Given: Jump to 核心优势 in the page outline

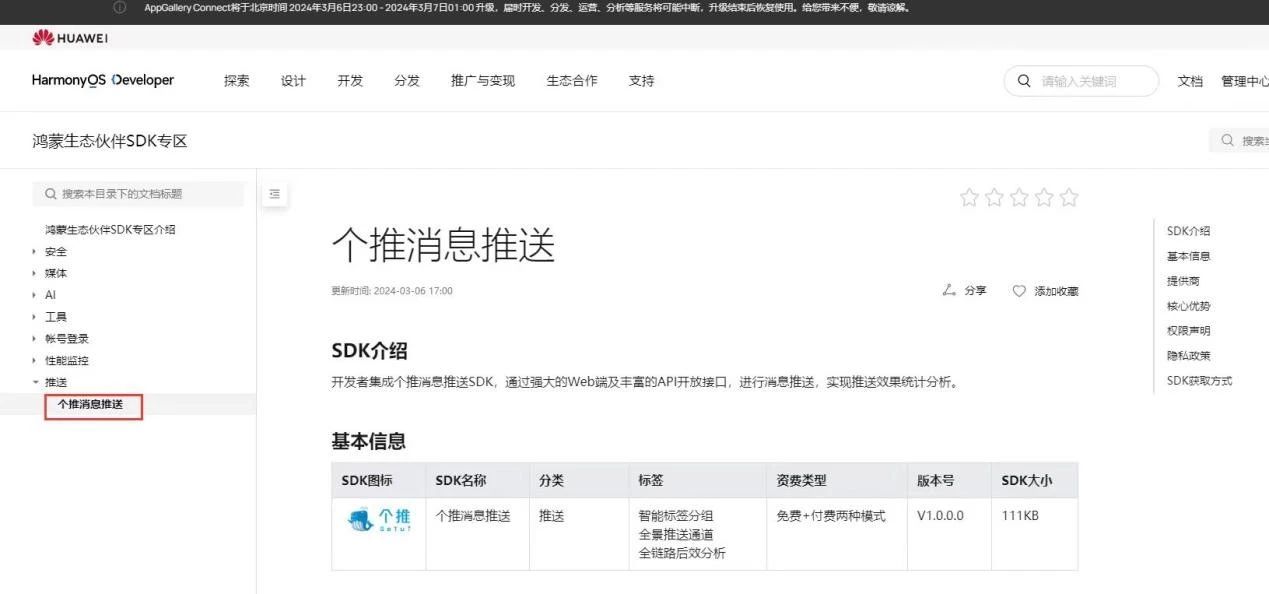Looking at the screenshot, I should (x=1188, y=306).
